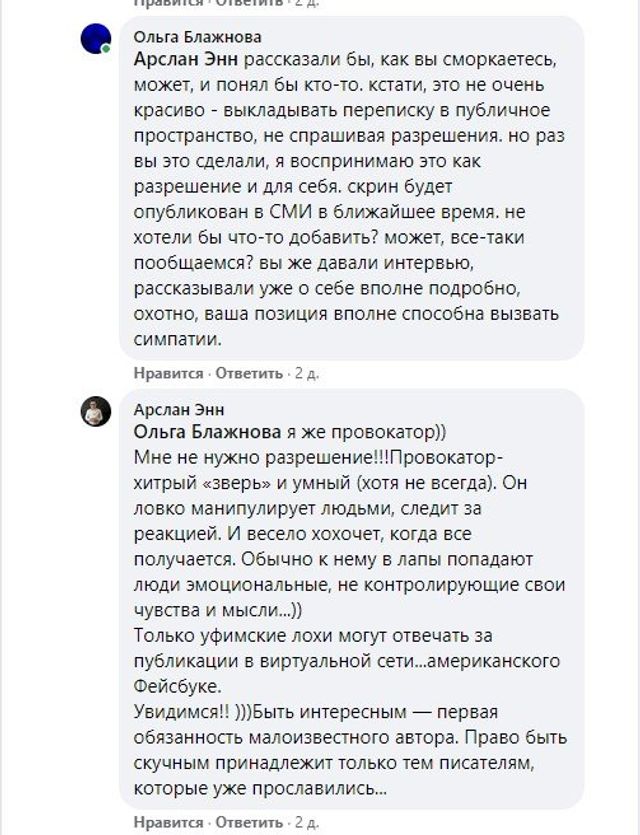Open the 2 д. timestamp under Ольга's comment
Image resolution: width=640 pixels, height=835 pixels.
306,373
